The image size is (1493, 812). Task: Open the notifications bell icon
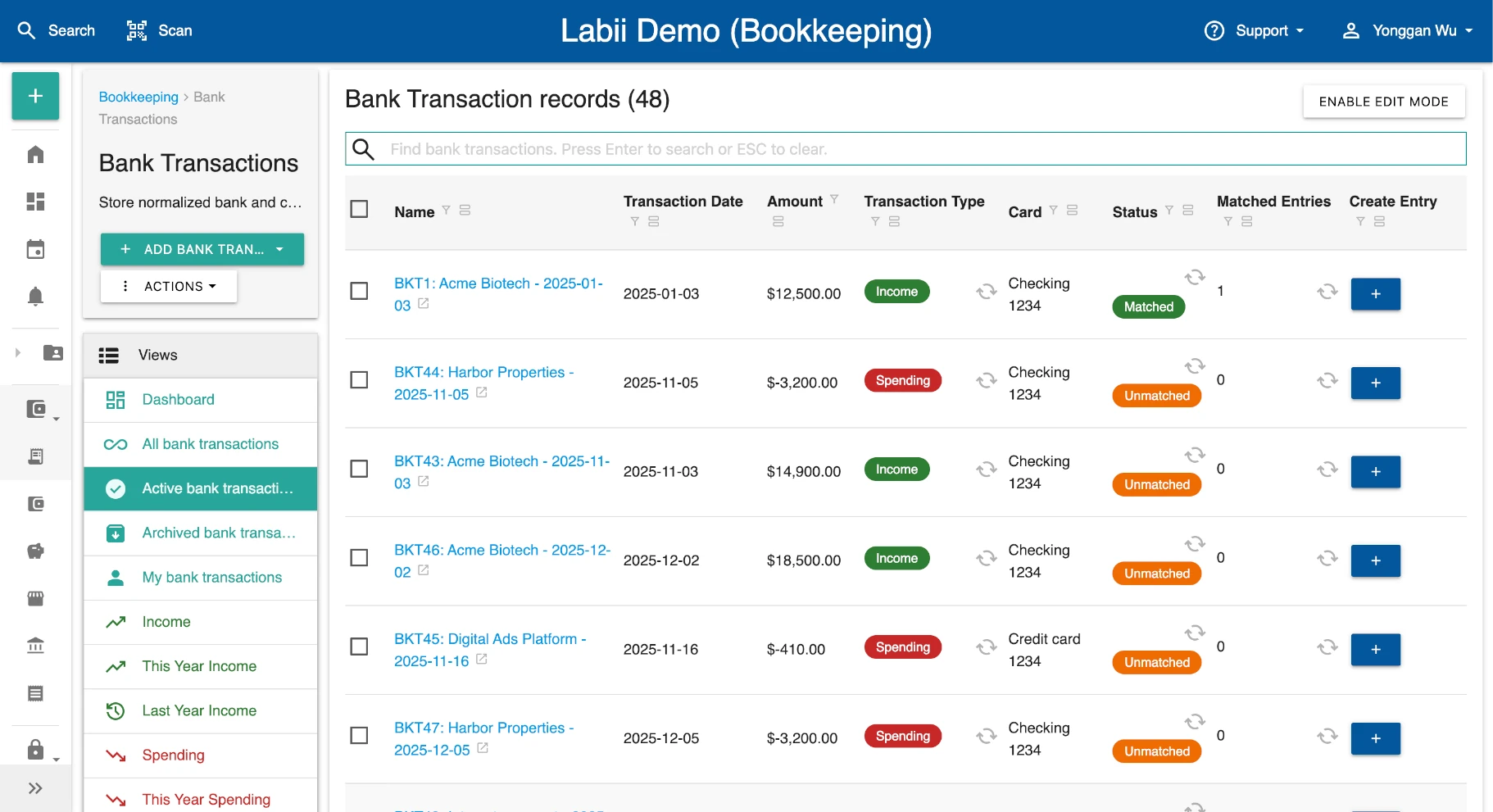[35, 296]
